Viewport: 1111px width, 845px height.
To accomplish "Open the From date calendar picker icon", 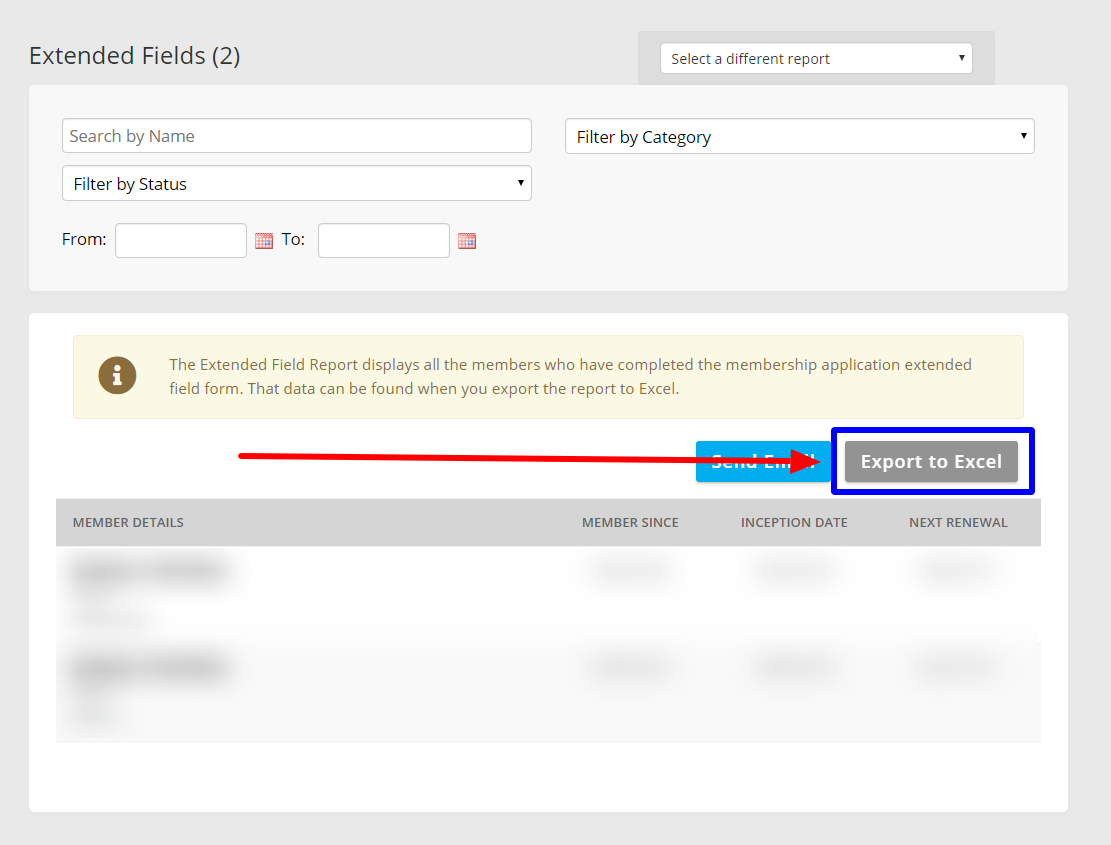I will point(264,241).
